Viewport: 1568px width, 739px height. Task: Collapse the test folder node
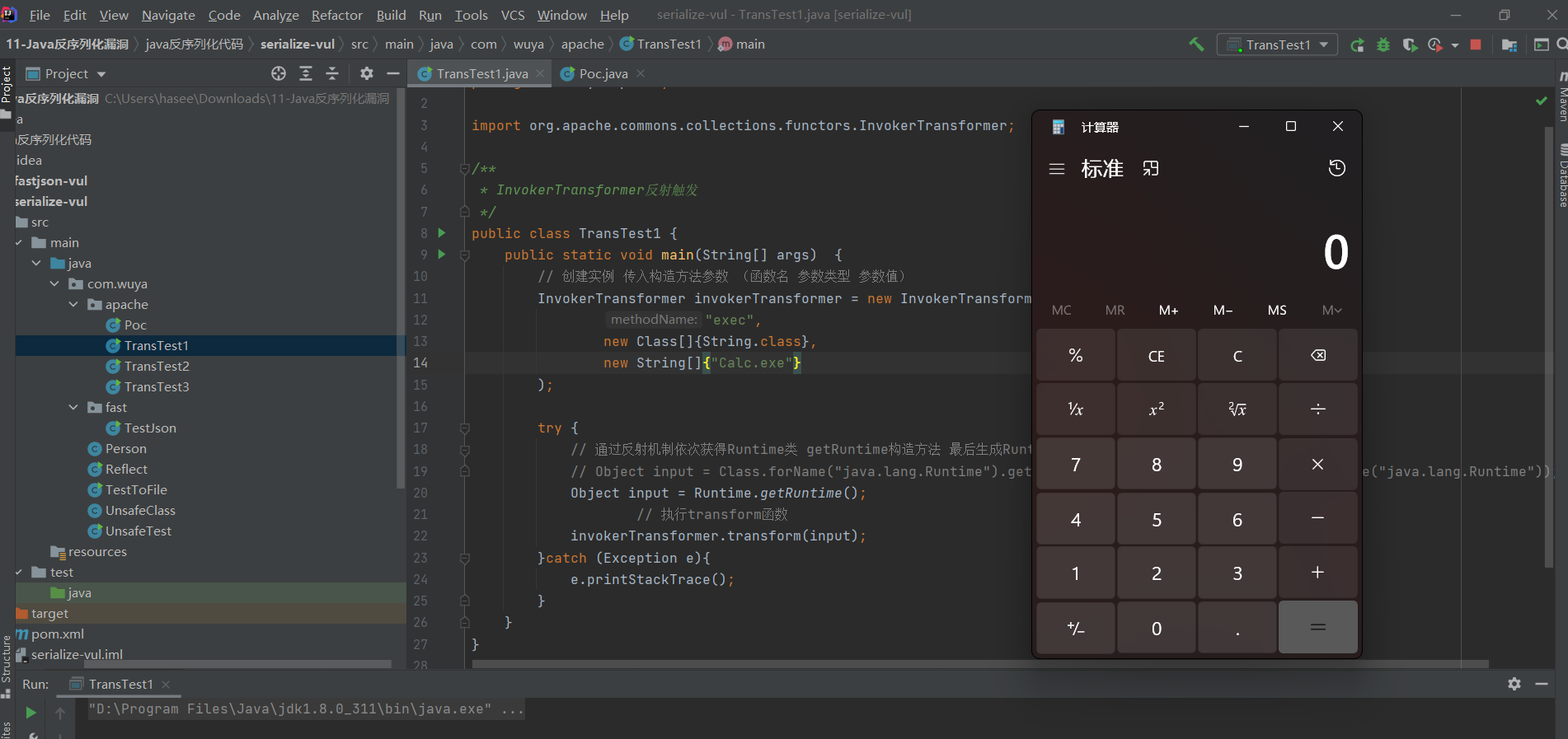(19, 572)
